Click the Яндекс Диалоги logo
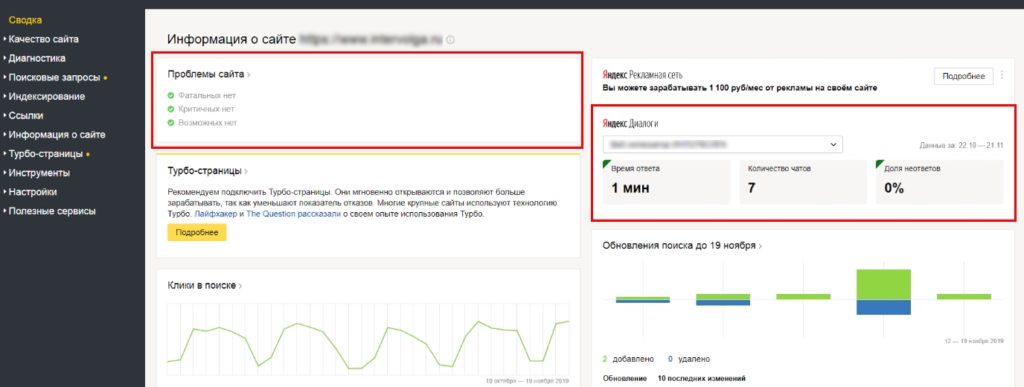 click(x=630, y=124)
